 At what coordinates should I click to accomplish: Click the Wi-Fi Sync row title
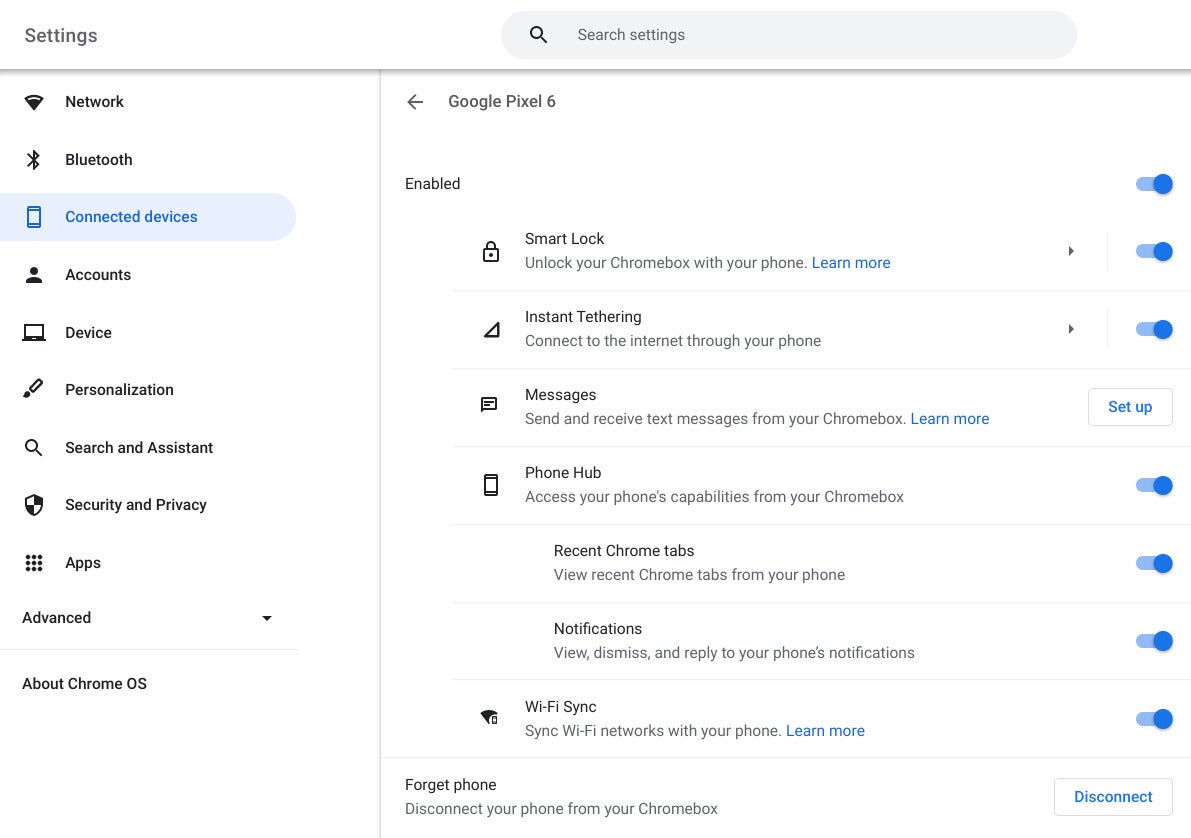click(561, 707)
